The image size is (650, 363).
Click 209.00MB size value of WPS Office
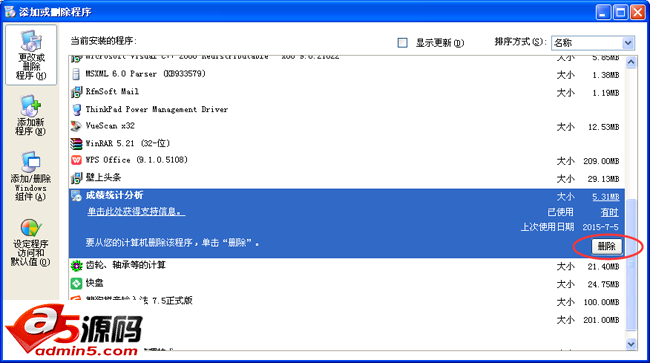(x=601, y=161)
